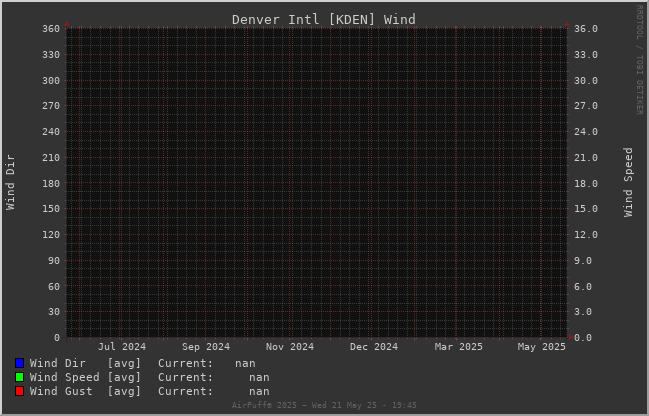Click the red Wind Gust legend swatch
The width and height of the screenshot is (649, 416).
pyautogui.click(x=19, y=391)
